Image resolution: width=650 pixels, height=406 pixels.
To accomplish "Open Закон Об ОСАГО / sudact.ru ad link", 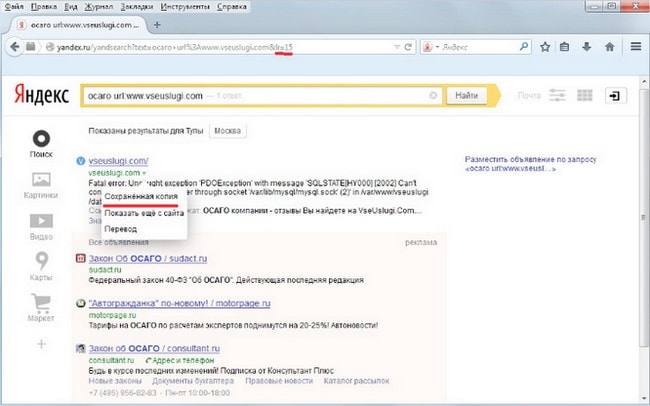I will point(148,258).
